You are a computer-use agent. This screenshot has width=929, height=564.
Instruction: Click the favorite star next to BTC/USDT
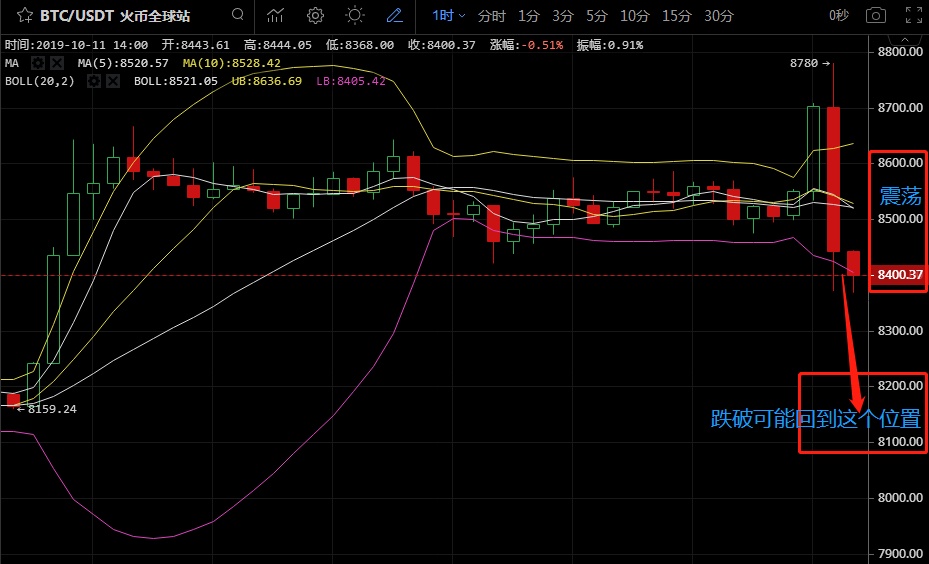14,16
